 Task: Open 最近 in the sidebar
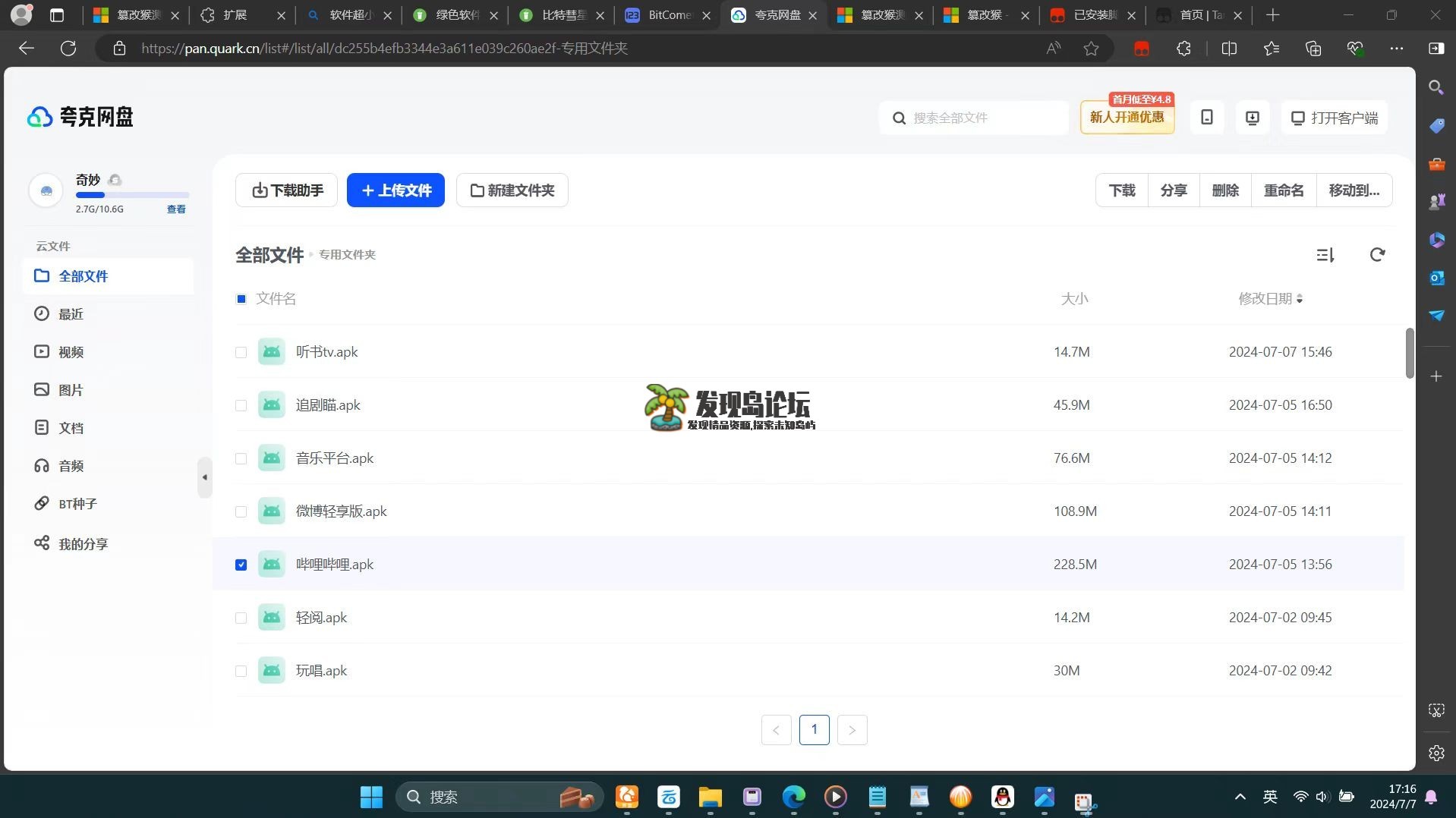click(x=108, y=314)
